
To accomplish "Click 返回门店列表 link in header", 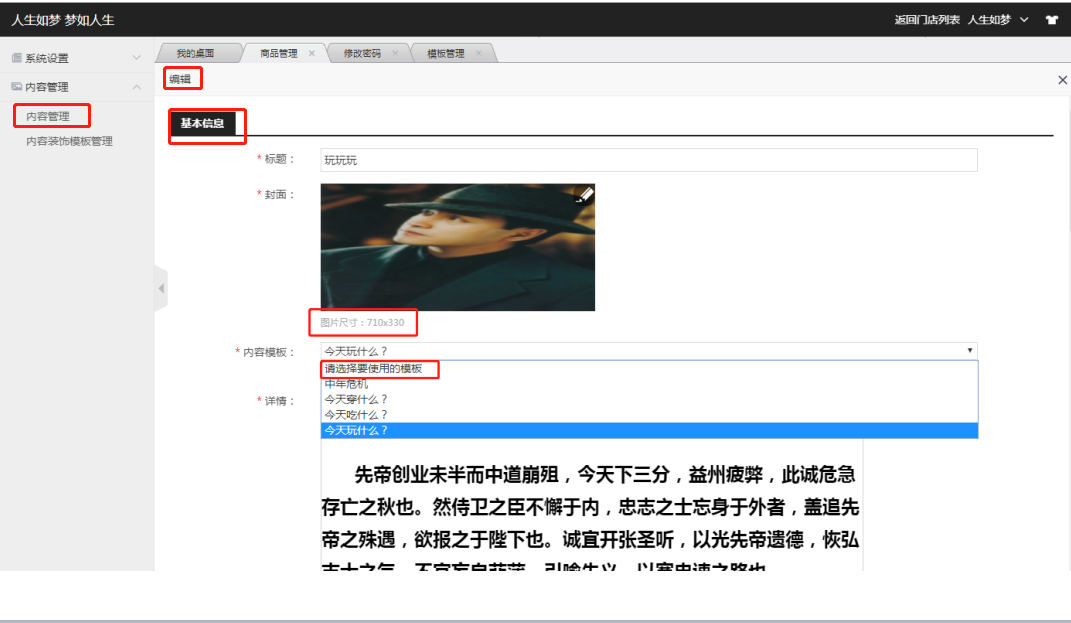I will coord(927,19).
